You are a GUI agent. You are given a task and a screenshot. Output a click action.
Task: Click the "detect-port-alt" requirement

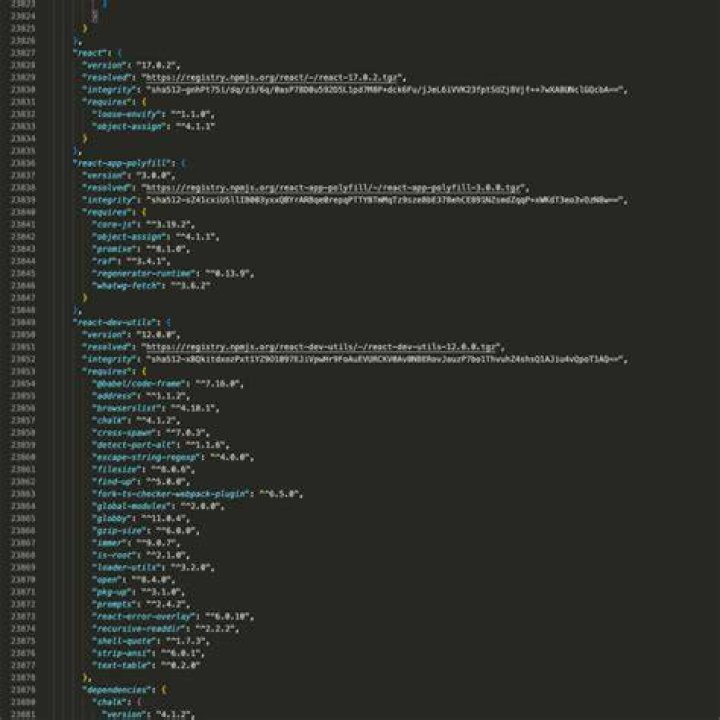coord(160,445)
